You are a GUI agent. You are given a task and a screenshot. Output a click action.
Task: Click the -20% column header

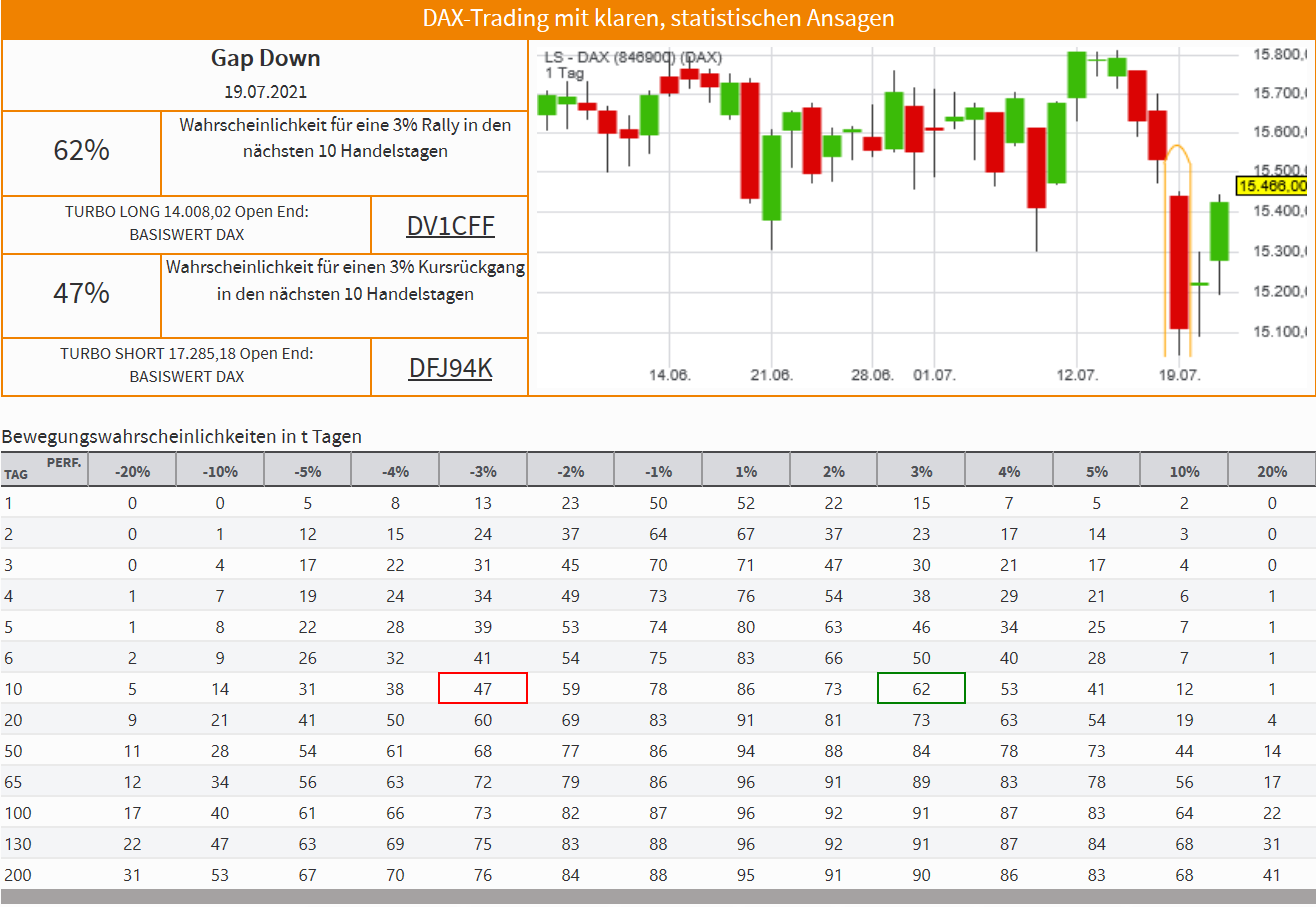[x=132, y=471]
